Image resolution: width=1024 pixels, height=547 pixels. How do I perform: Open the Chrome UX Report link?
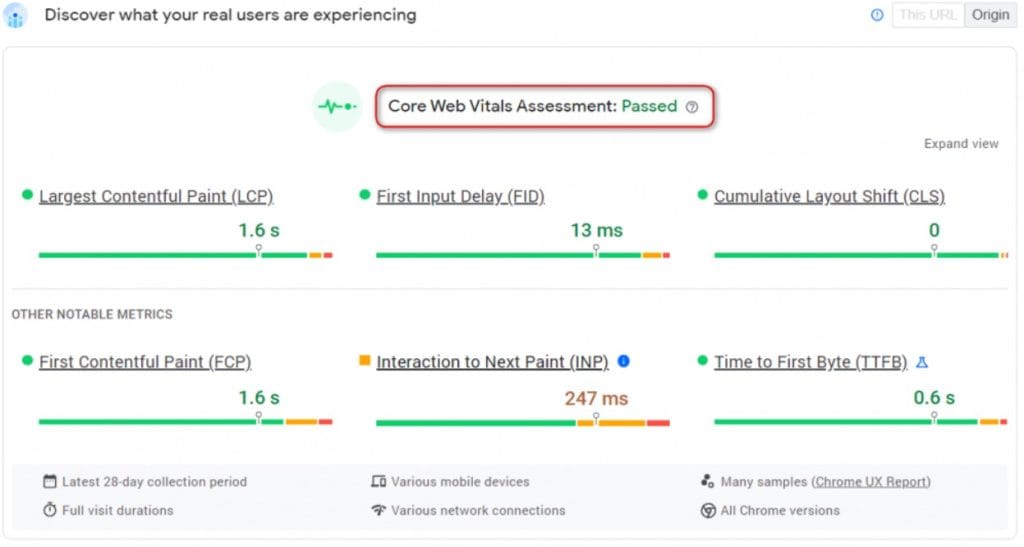pyautogui.click(x=871, y=482)
